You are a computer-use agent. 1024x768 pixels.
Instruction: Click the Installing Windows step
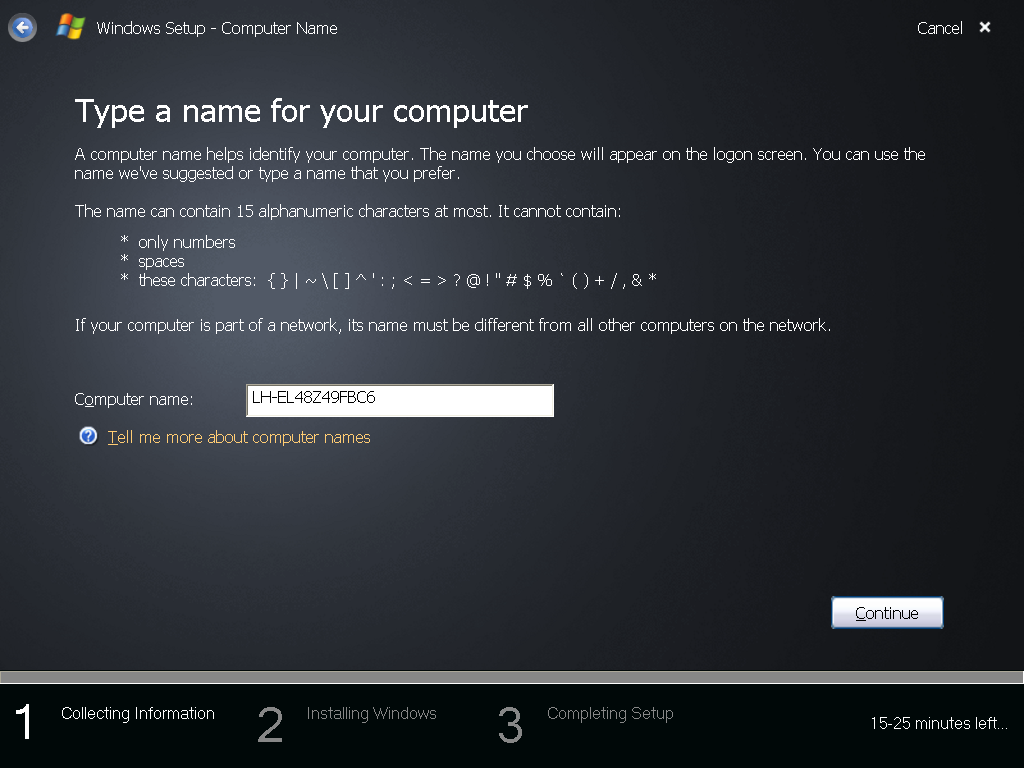372,713
